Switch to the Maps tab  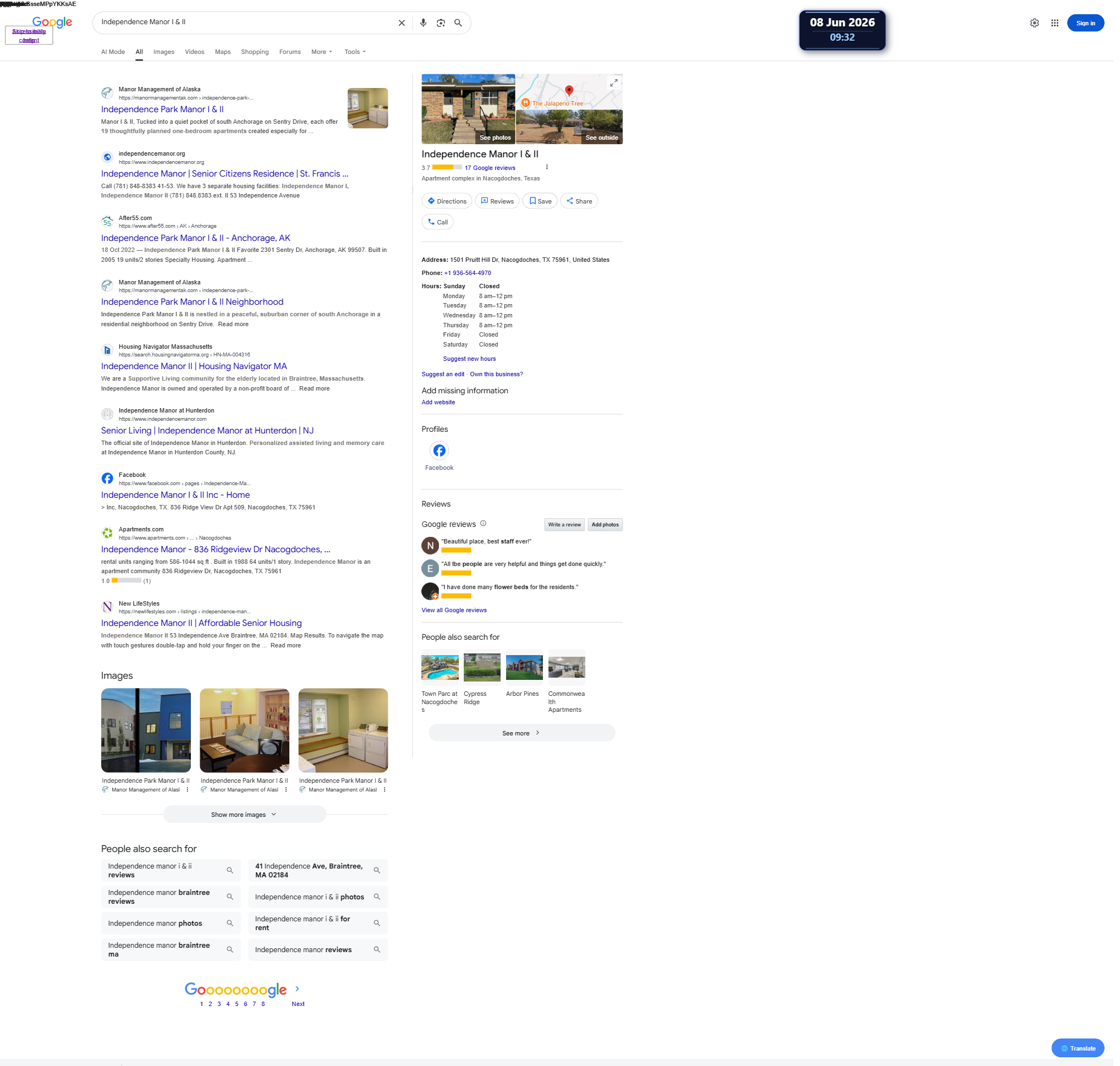pos(224,52)
